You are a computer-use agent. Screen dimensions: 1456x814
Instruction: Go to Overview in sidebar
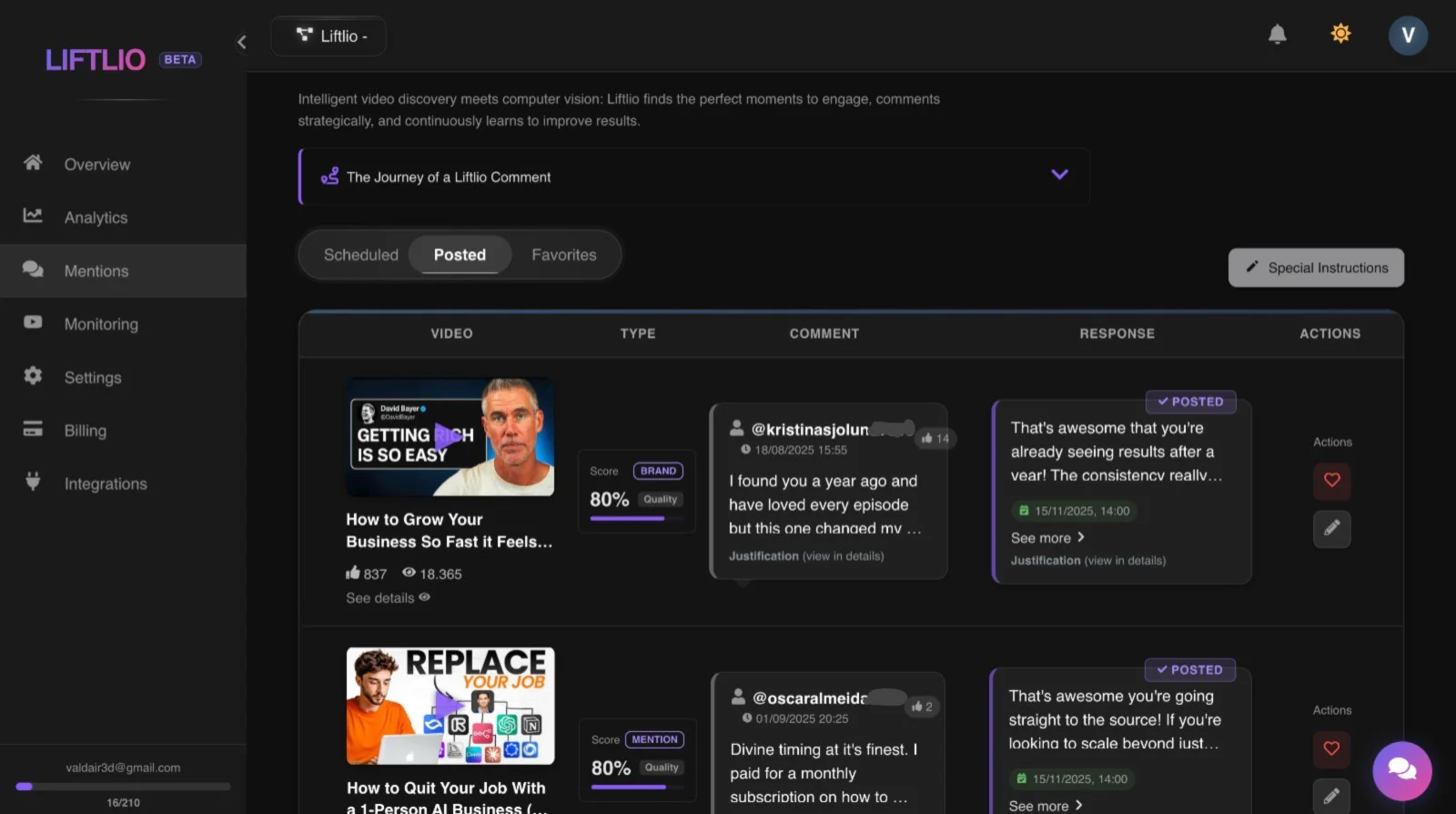coord(96,165)
